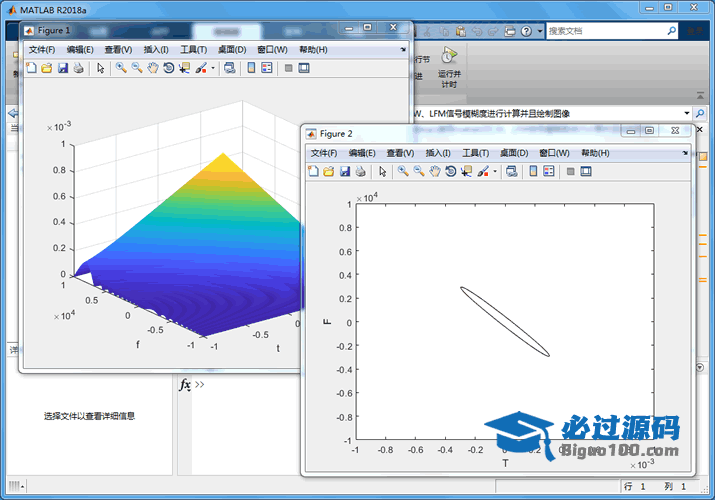Select Rotate 3D tool in Figure 1
Viewport: 715px width, 500px height.
(168, 68)
